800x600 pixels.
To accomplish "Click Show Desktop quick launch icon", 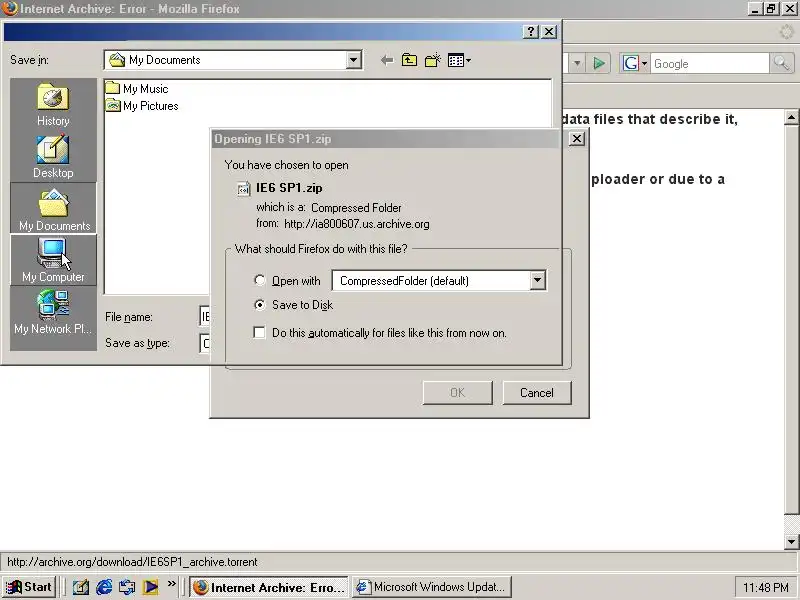I will click(81, 587).
